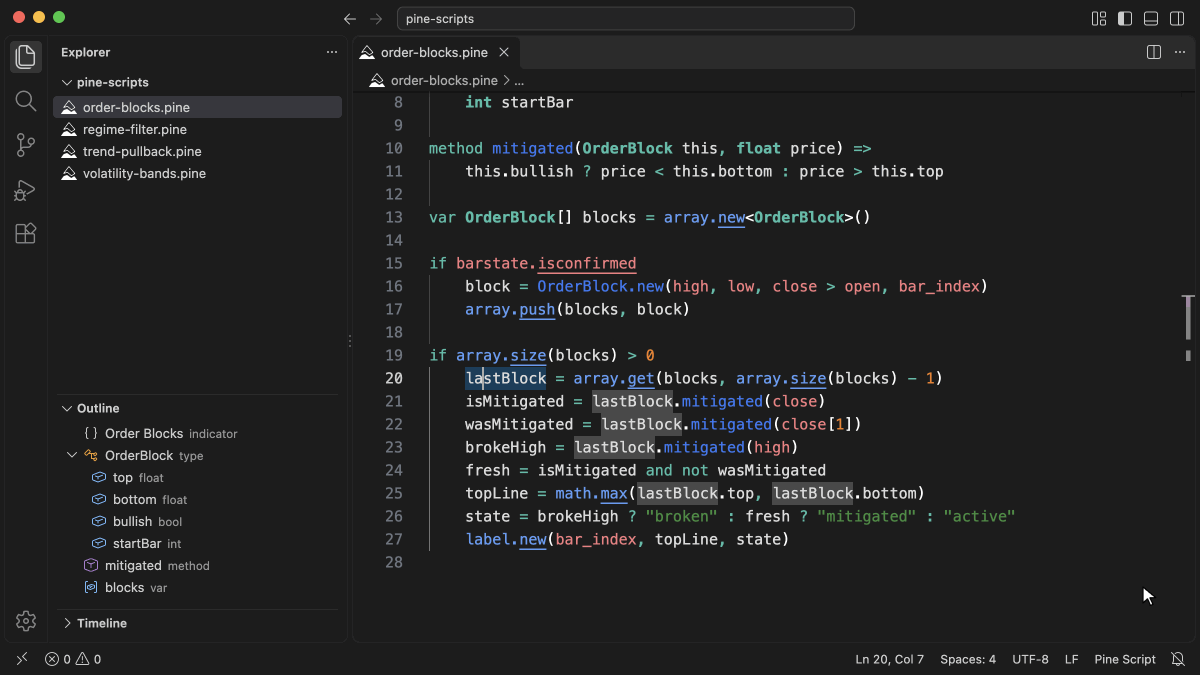The height and width of the screenshot is (675, 1200).
Task: Go back with the left arrow
Action: coord(349,19)
